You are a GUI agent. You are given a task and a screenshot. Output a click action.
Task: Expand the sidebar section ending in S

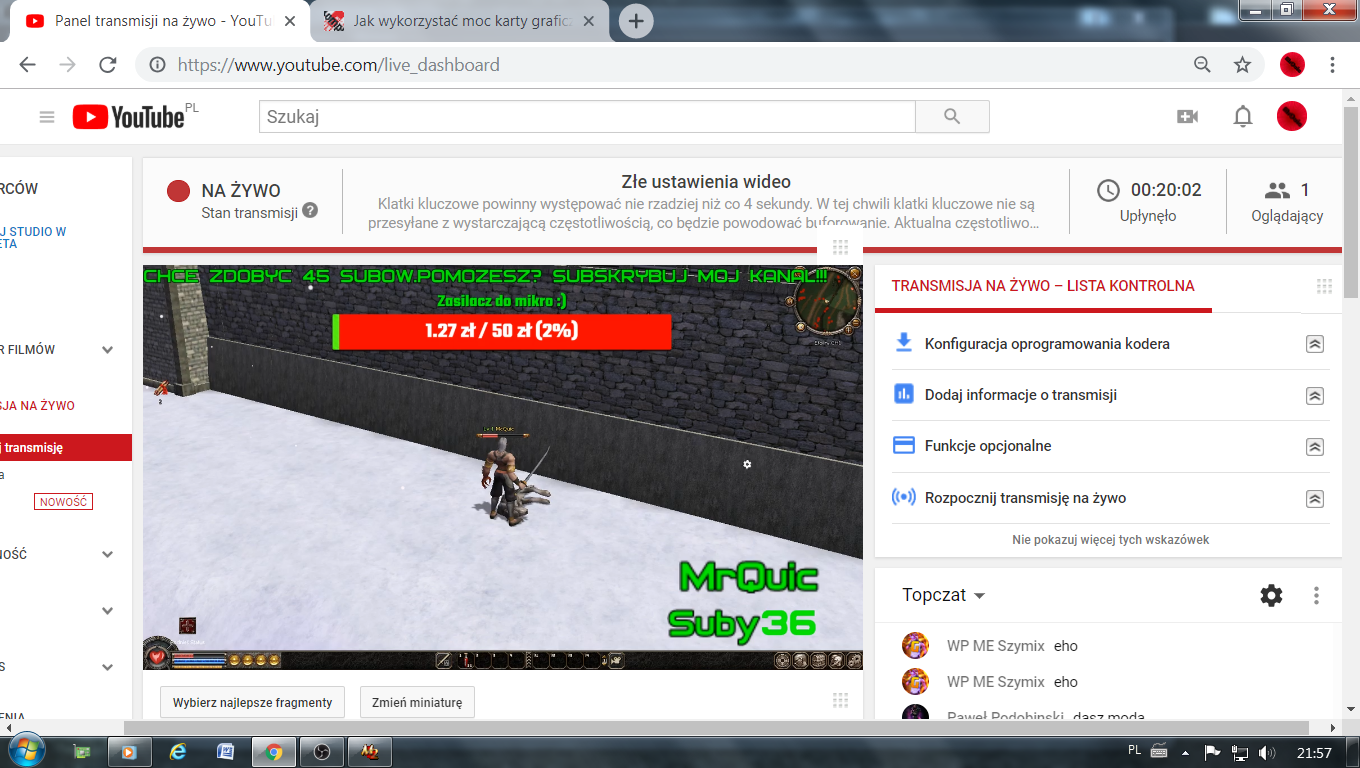click(x=107, y=667)
